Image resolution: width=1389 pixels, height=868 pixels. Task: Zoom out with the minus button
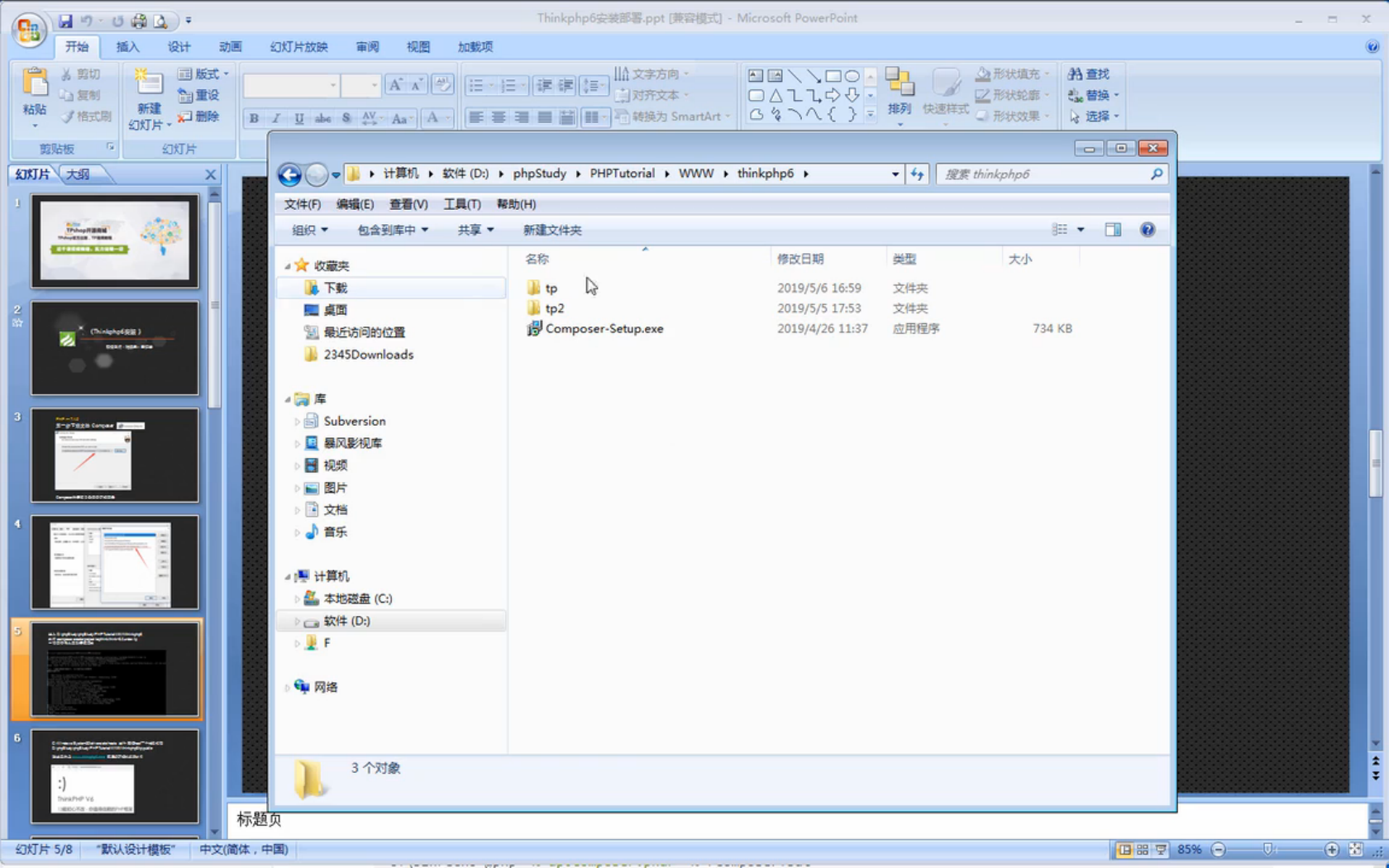[x=1218, y=850]
